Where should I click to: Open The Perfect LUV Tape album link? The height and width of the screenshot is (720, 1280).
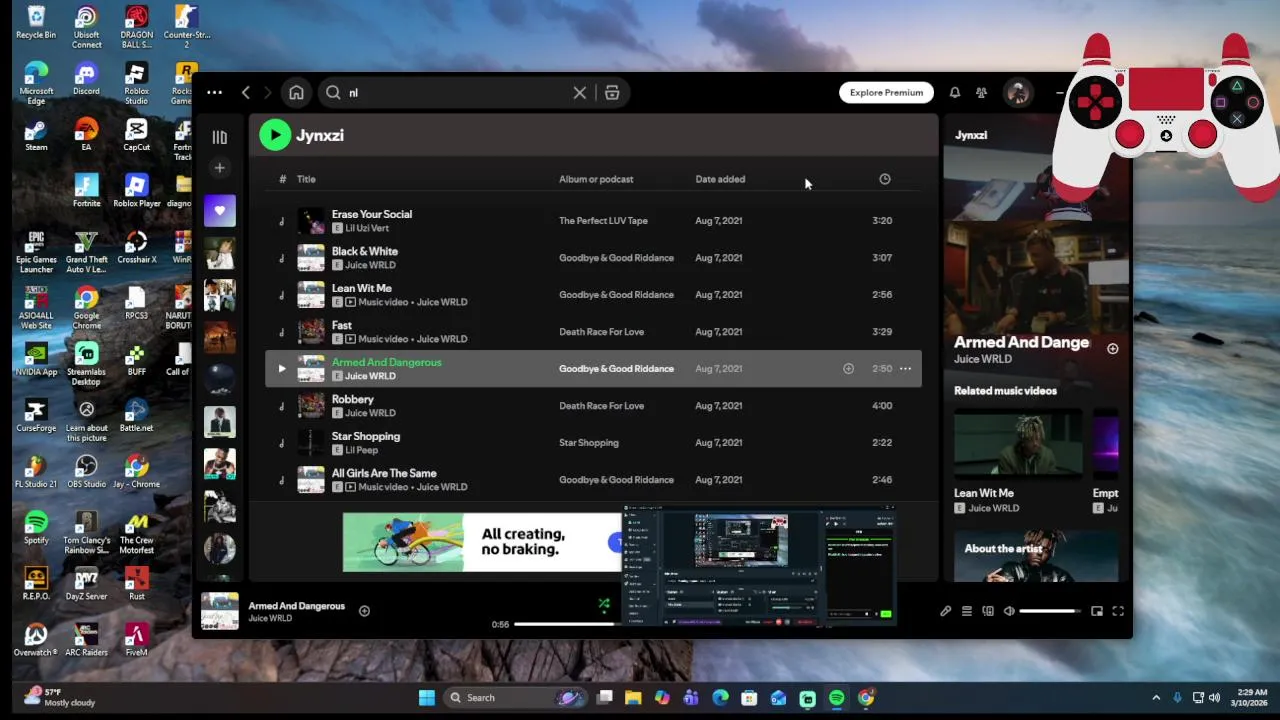[x=603, y=221]
